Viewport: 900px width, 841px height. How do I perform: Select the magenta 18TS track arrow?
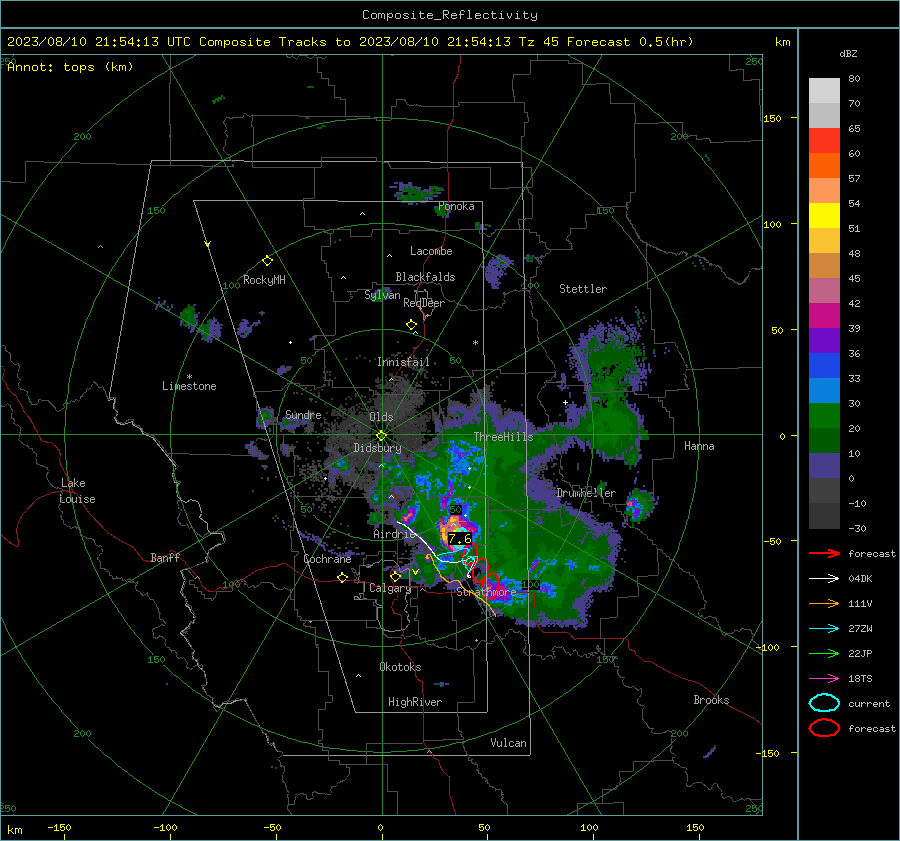click(824, 679)
